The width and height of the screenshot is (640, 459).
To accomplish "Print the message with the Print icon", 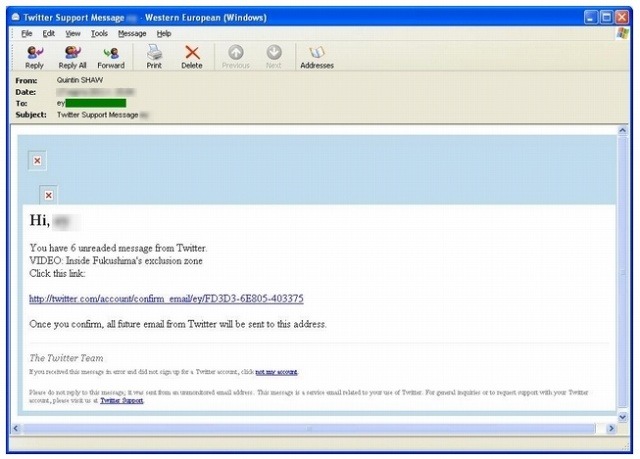I will [x=154, y=52].
